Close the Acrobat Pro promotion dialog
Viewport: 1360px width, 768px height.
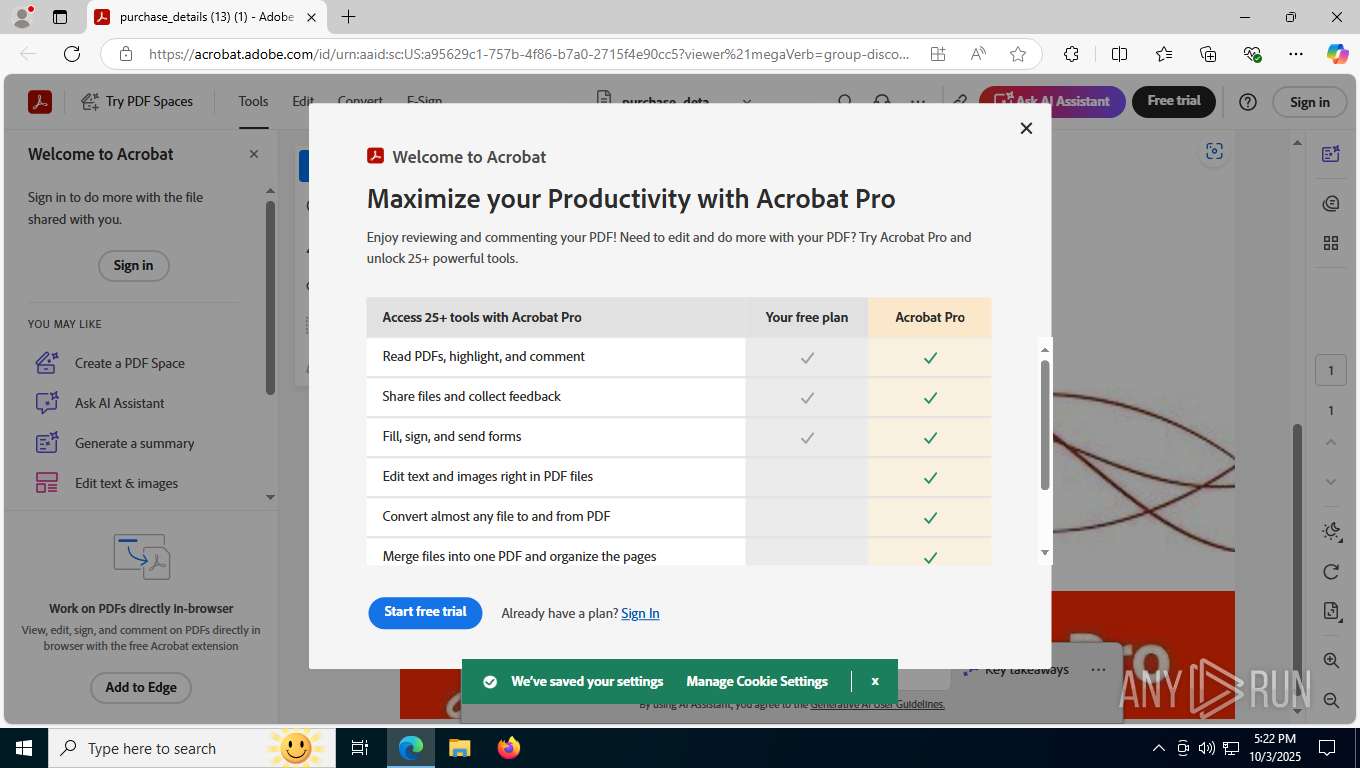[1026, 128]
